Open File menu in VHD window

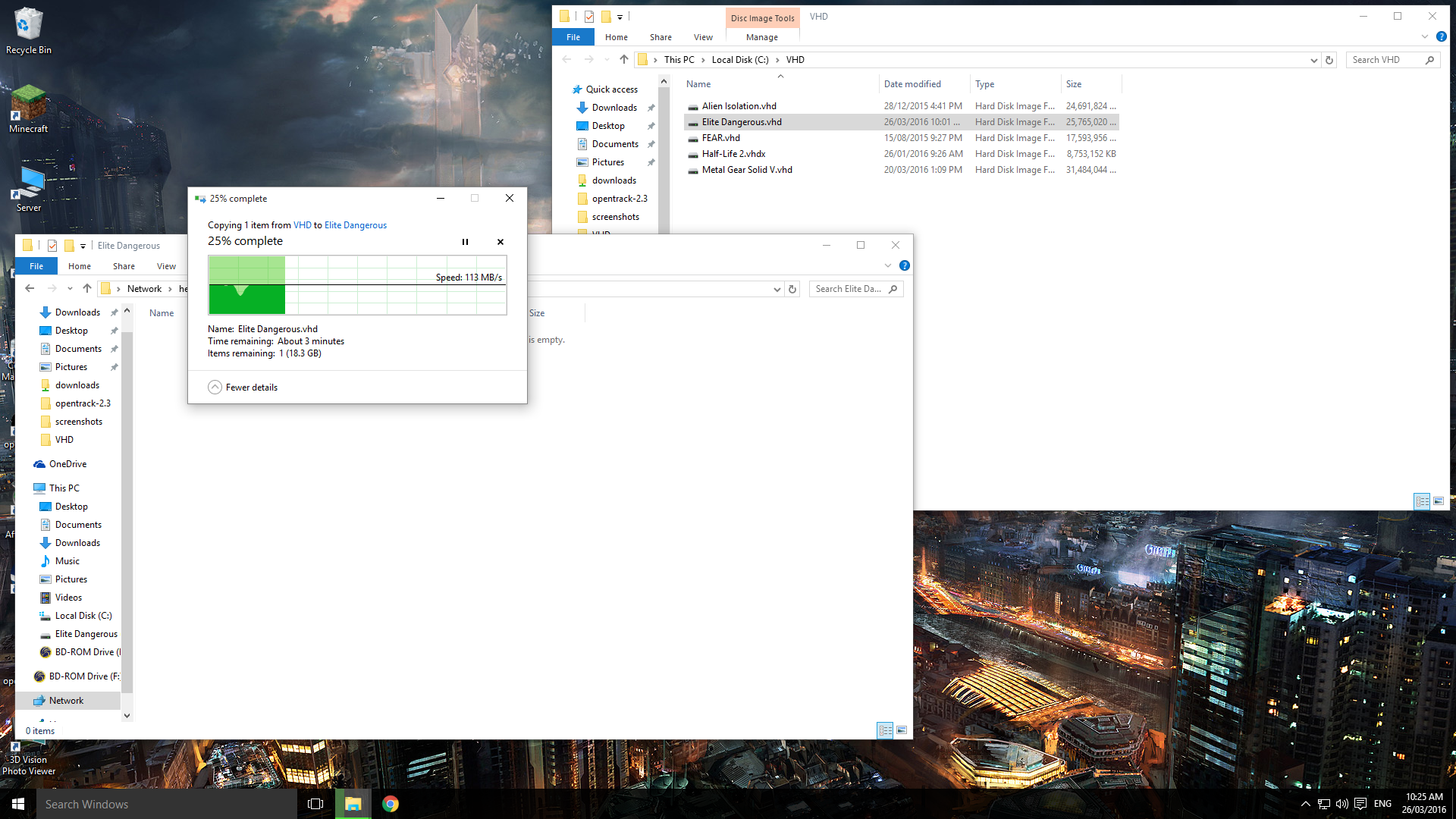click(x=573, y=37)
